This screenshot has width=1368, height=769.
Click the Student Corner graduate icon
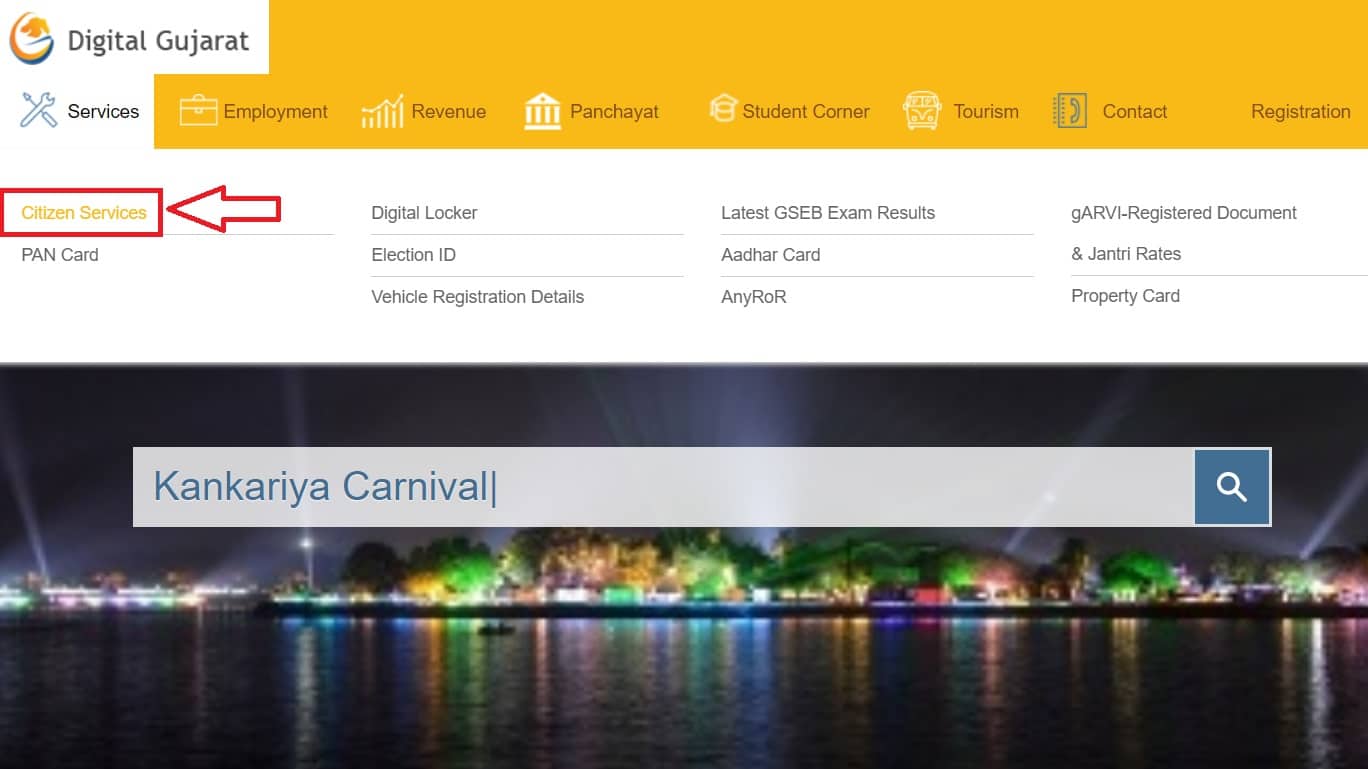(x=723, y=108)
